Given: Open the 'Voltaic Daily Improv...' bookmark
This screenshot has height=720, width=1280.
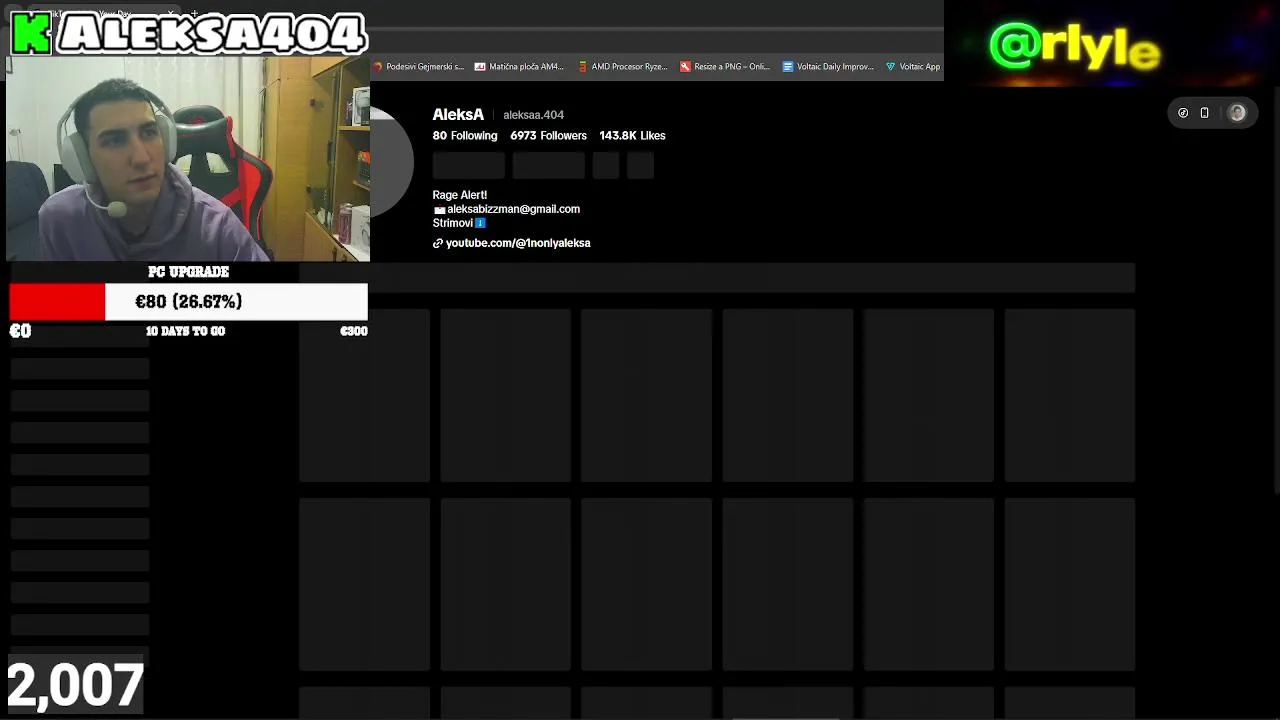Looking at the screenshot, I should pos(828,67).
